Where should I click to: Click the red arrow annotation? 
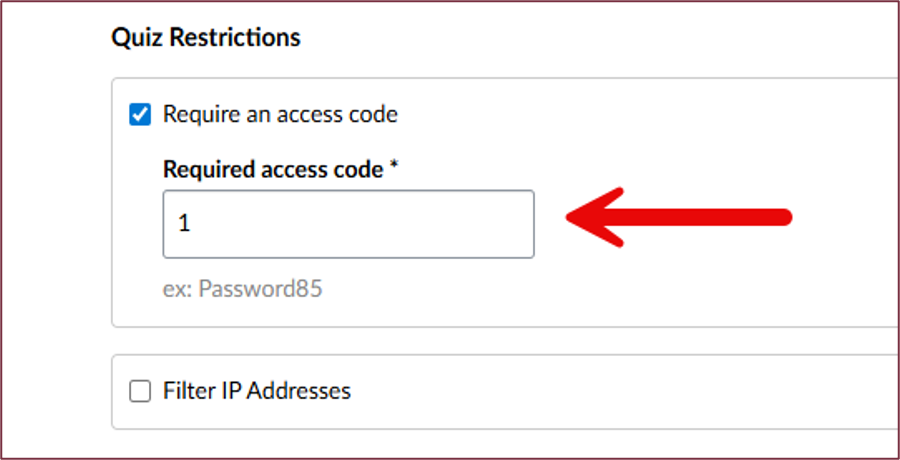(x=680, y=216)
